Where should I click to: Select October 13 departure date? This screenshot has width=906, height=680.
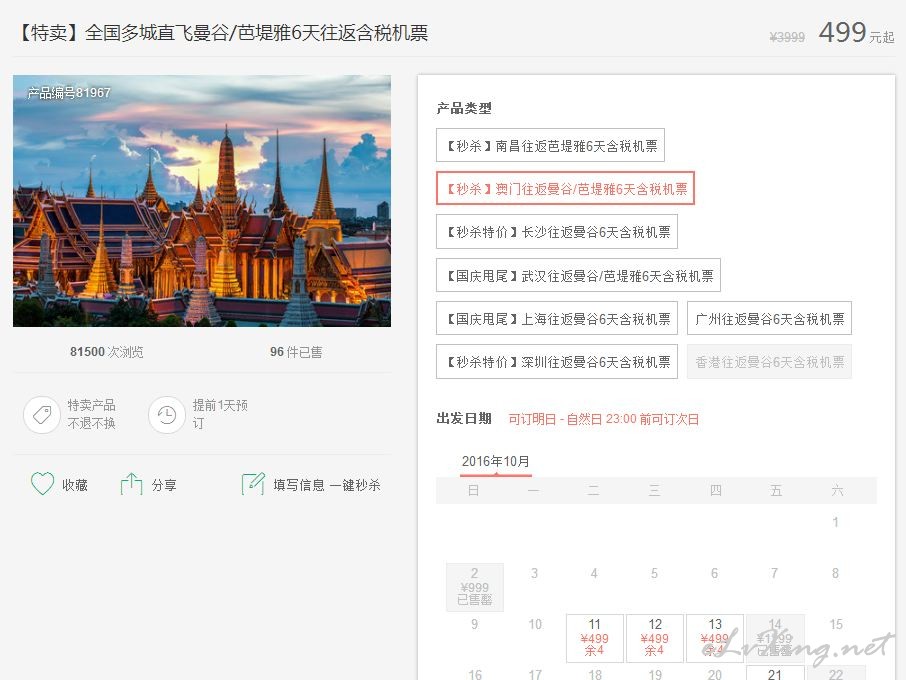pyautogui.click(x=715, y=638)
